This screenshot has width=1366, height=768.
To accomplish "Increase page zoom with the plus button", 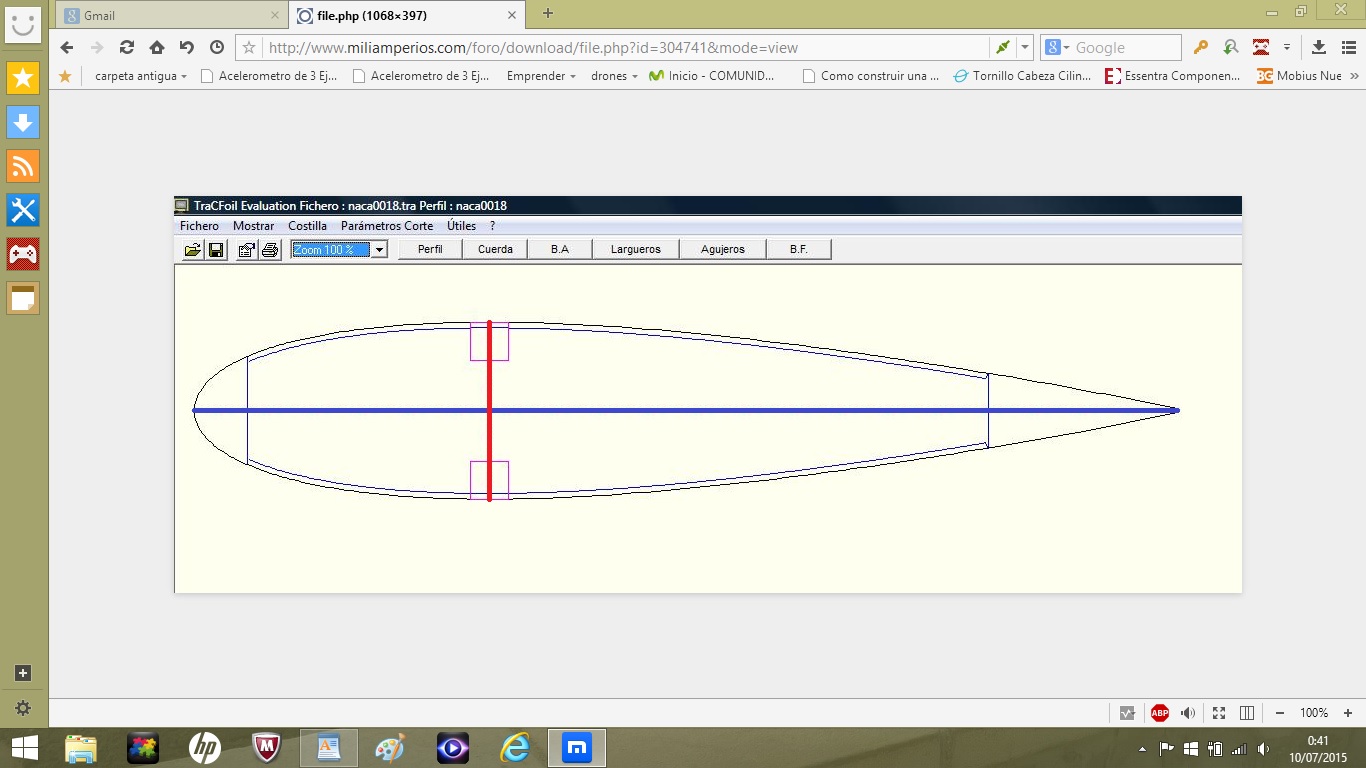I will click(x=1347, y=713).
